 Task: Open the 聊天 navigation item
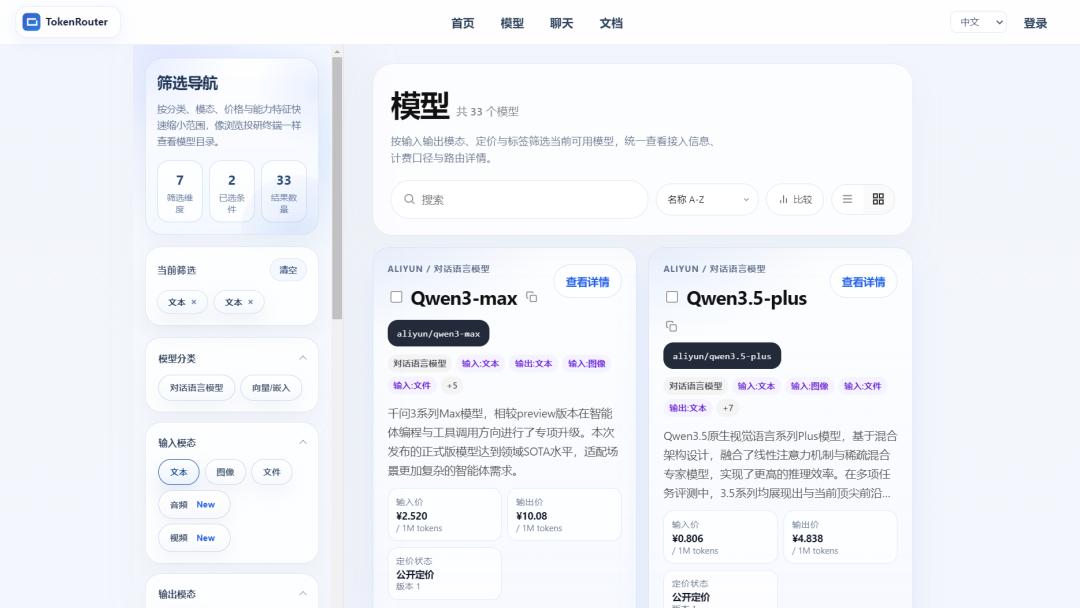coord(561,23)
